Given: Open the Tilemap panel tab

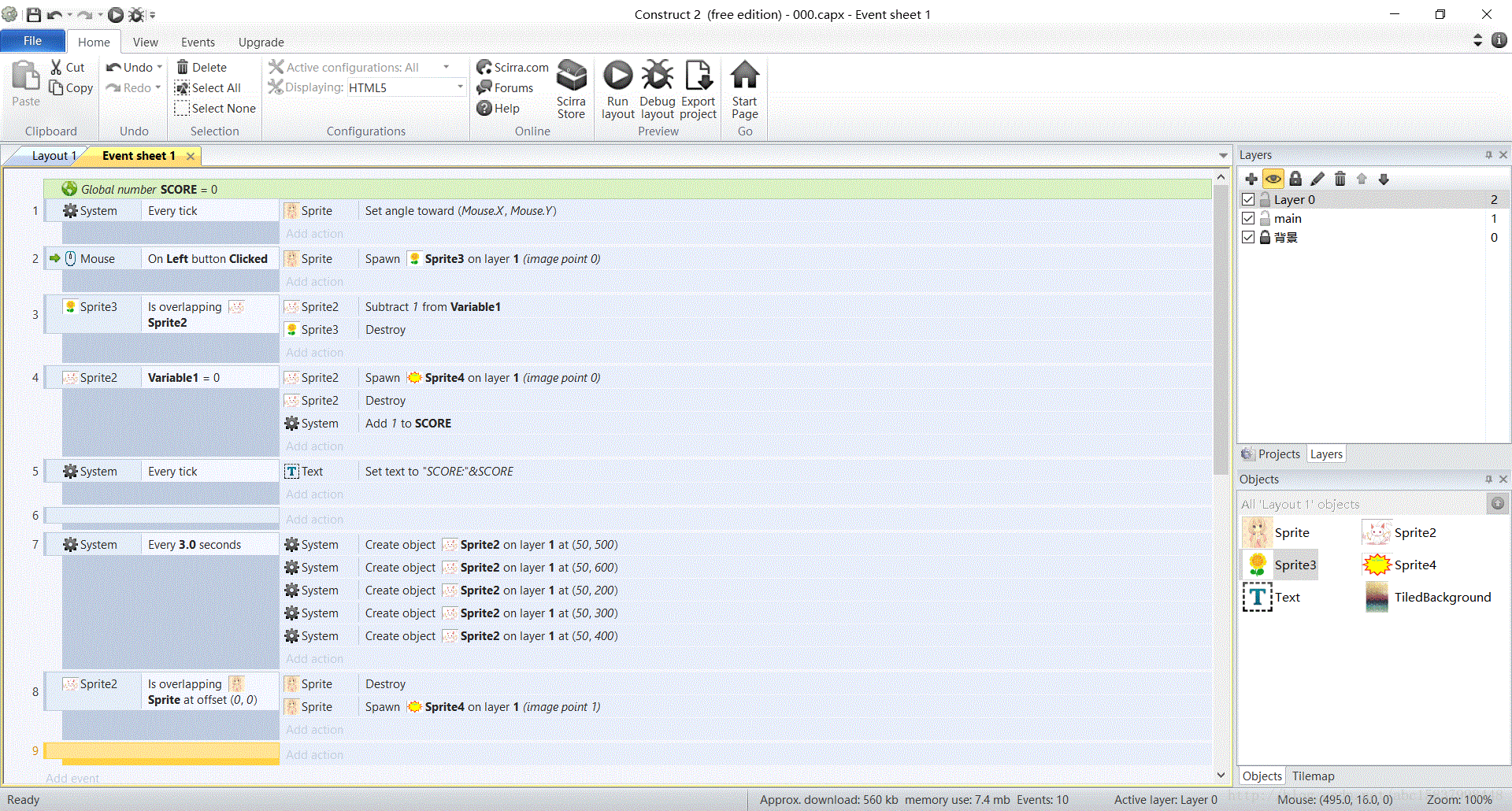Looking at the screenshot, I should point(1313,776).
